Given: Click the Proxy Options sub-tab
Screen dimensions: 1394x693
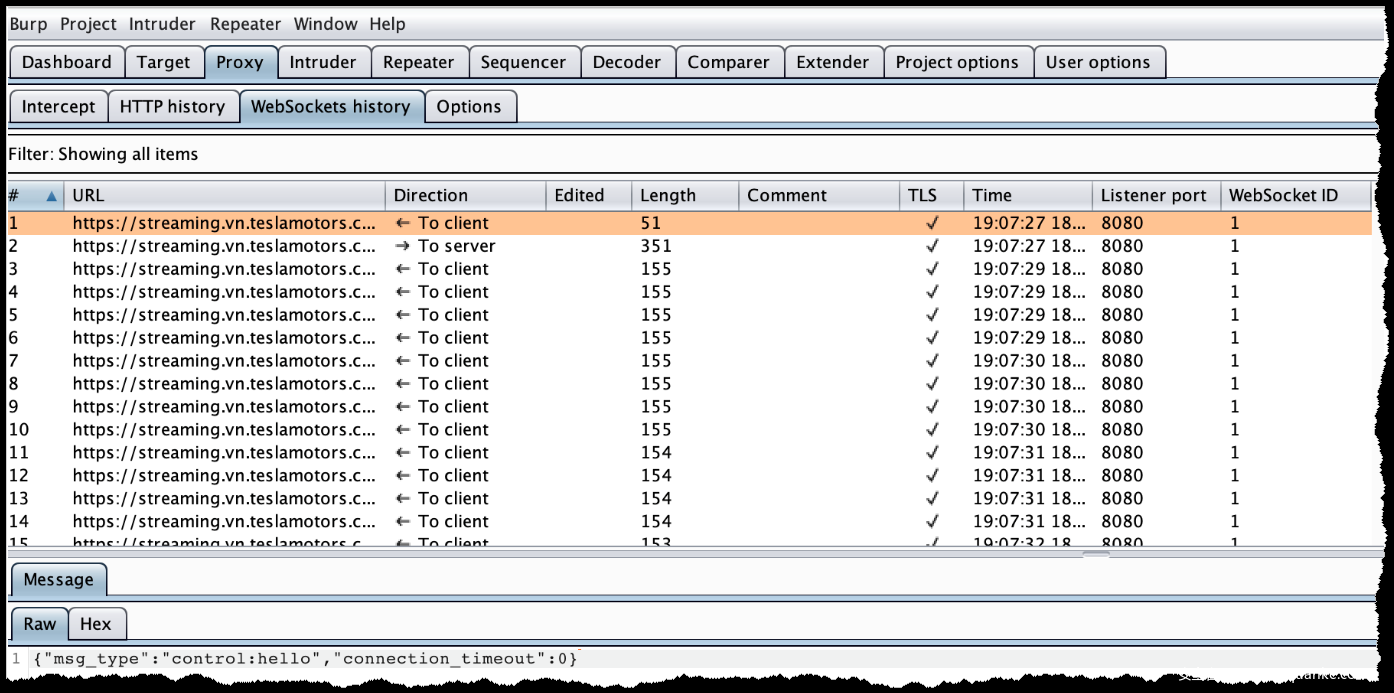Looking at the screenshot, I should tap(469, 107).
